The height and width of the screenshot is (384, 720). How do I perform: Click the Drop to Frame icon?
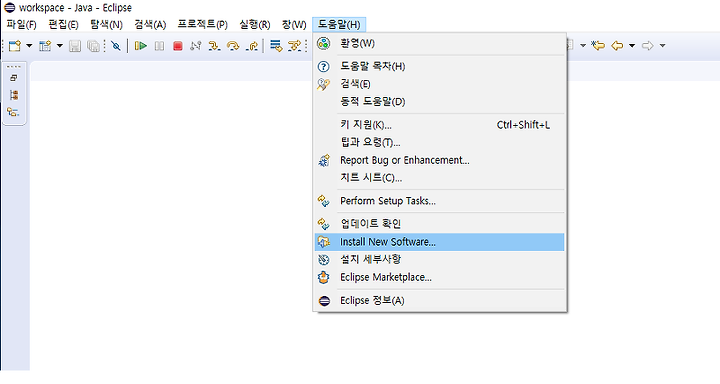pyautogui.click(x=276, y=45)
